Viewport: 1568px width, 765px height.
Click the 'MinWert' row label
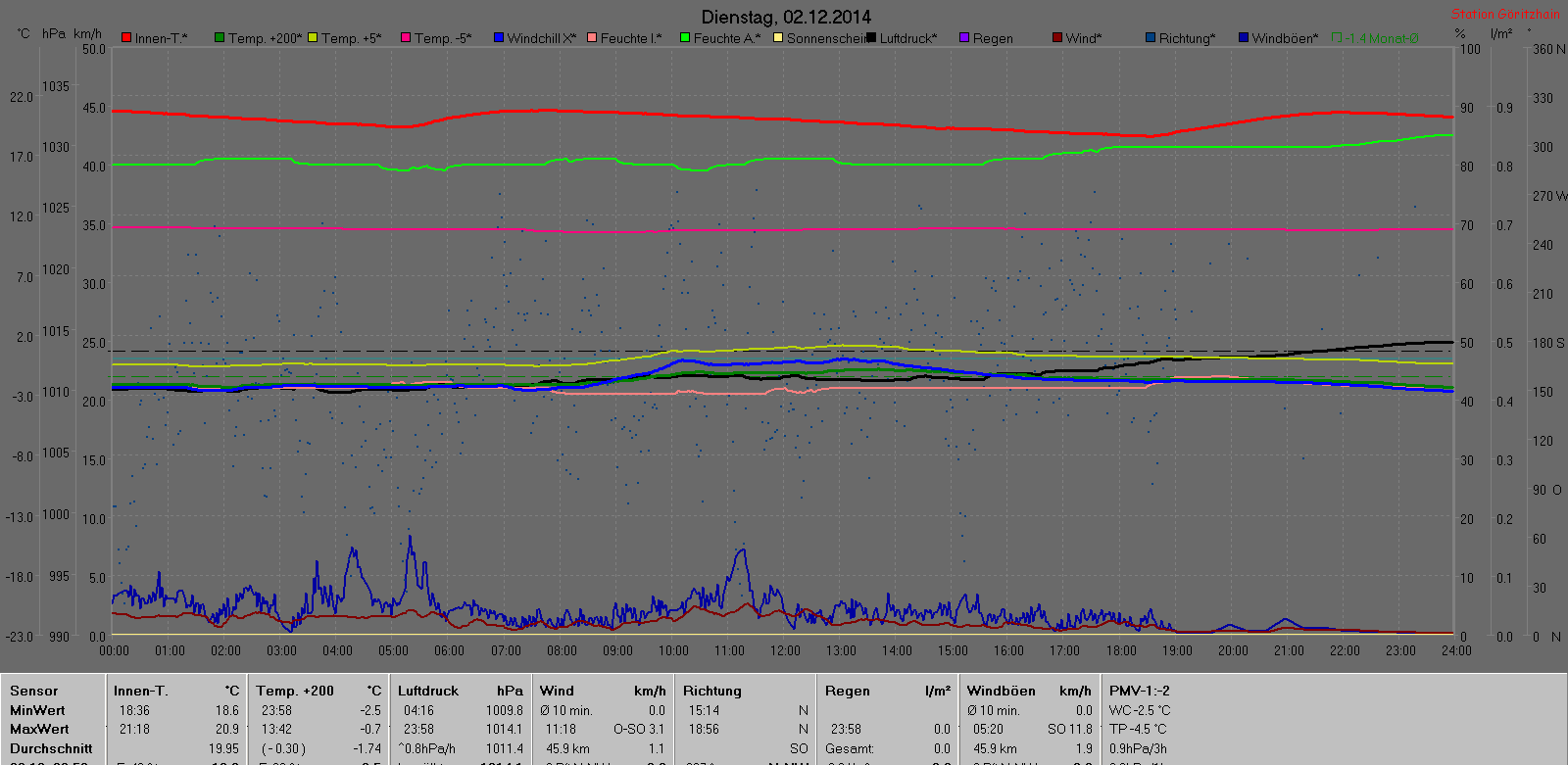[x=37, y=710]
